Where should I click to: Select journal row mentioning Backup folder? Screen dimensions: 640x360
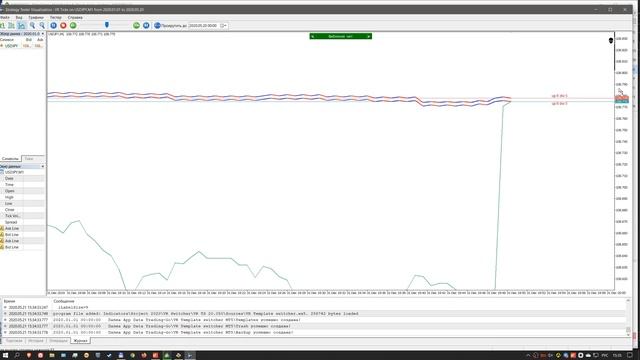click(314, 332)
